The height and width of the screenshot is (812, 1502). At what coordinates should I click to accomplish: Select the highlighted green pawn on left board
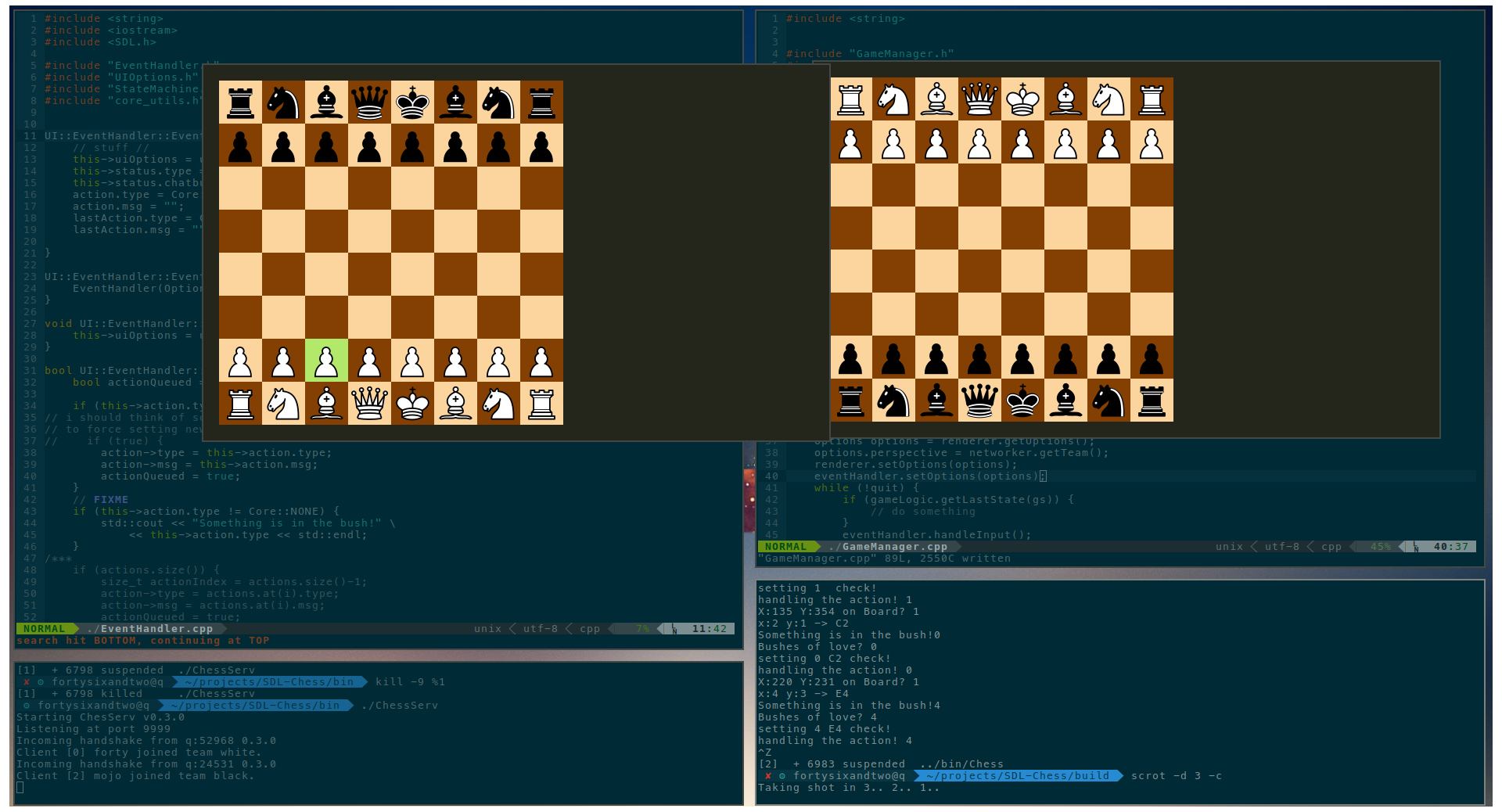click(326, 361)
